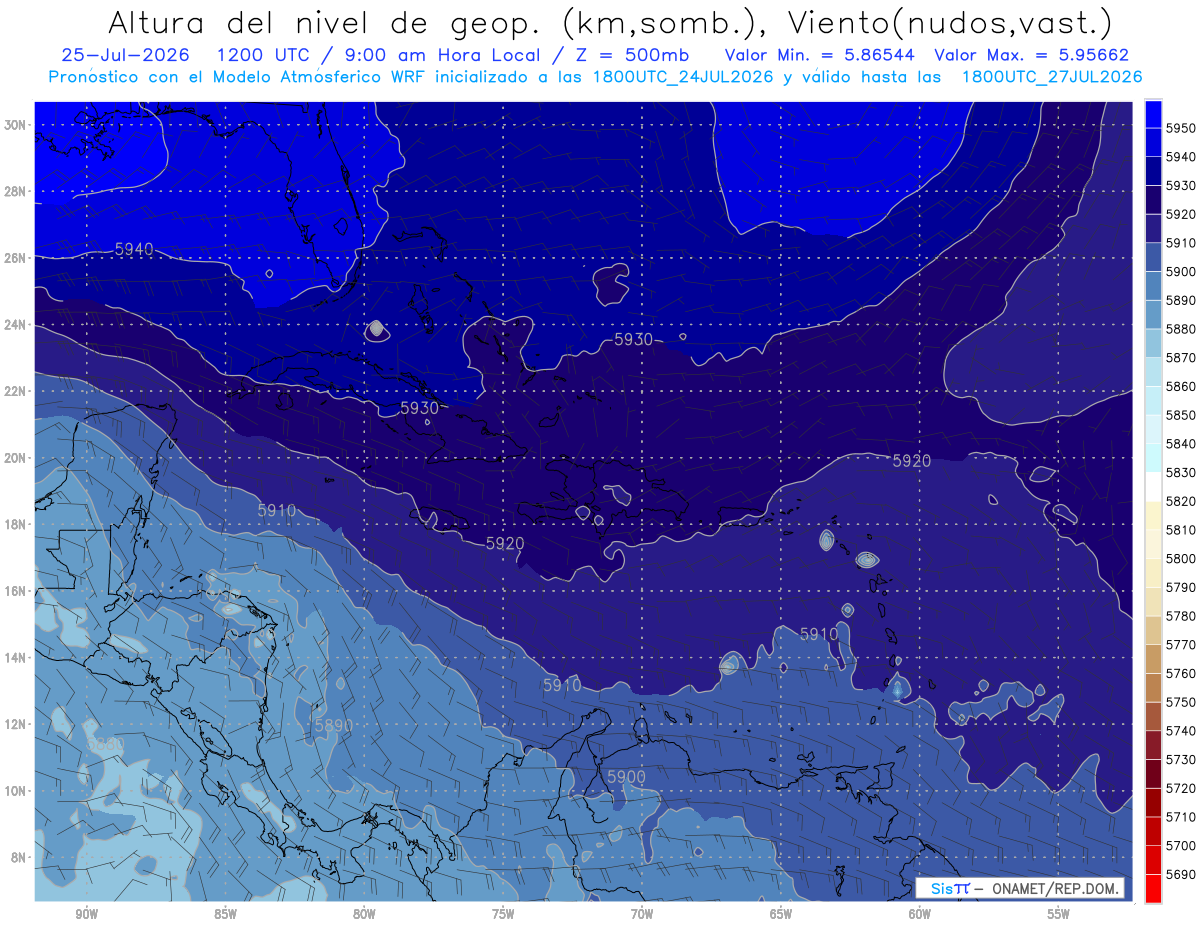Click the '90W' longitude axis label
1200x927 pixels.
pyautogui.click(x=86, y=914)
